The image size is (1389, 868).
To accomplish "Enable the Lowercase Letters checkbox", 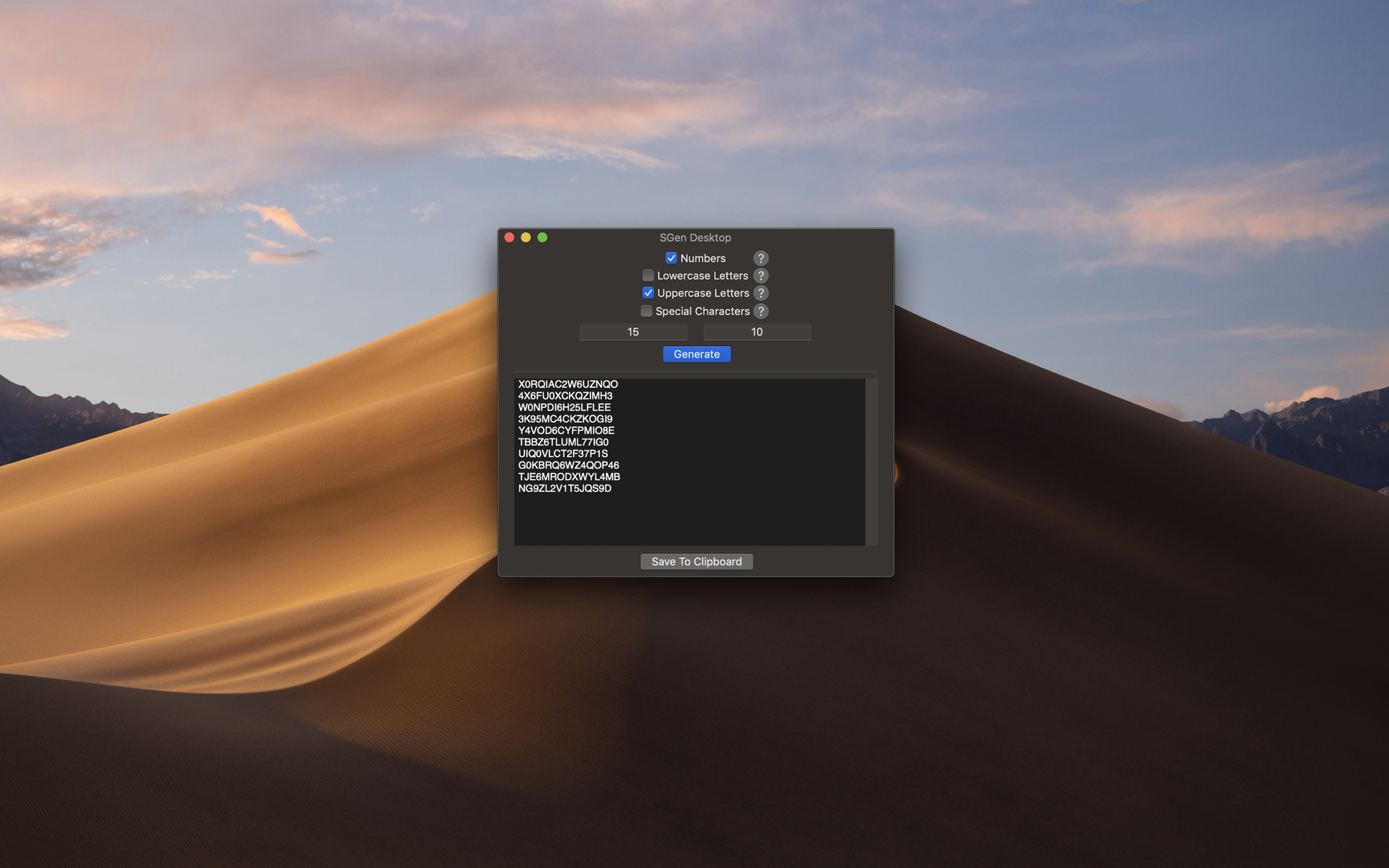I will pos(647,276).
